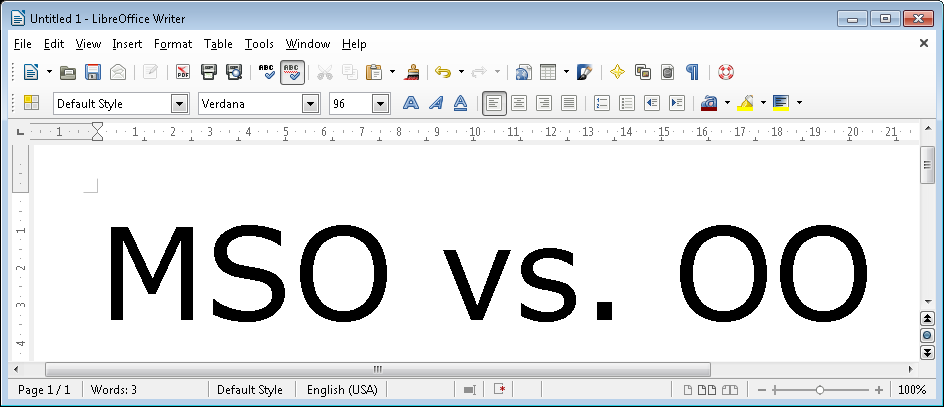Click the Navigation circle button on scrollbar
This screenshot has width=944, height=407.
pyautogui.click(x=927, y=335)
